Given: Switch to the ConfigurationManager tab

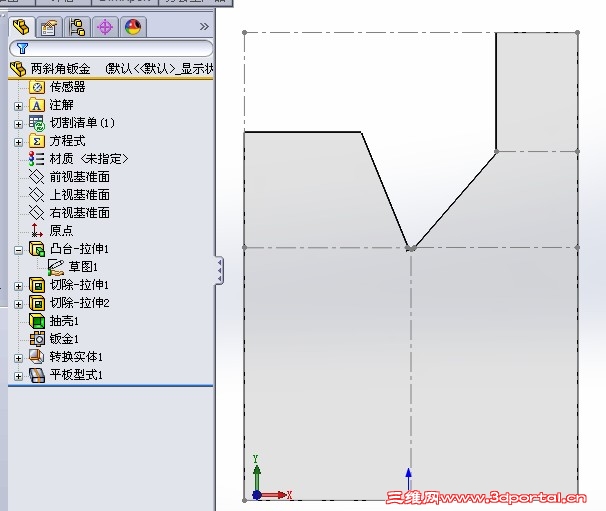Looking at the screenshot, I should [77, 27].
